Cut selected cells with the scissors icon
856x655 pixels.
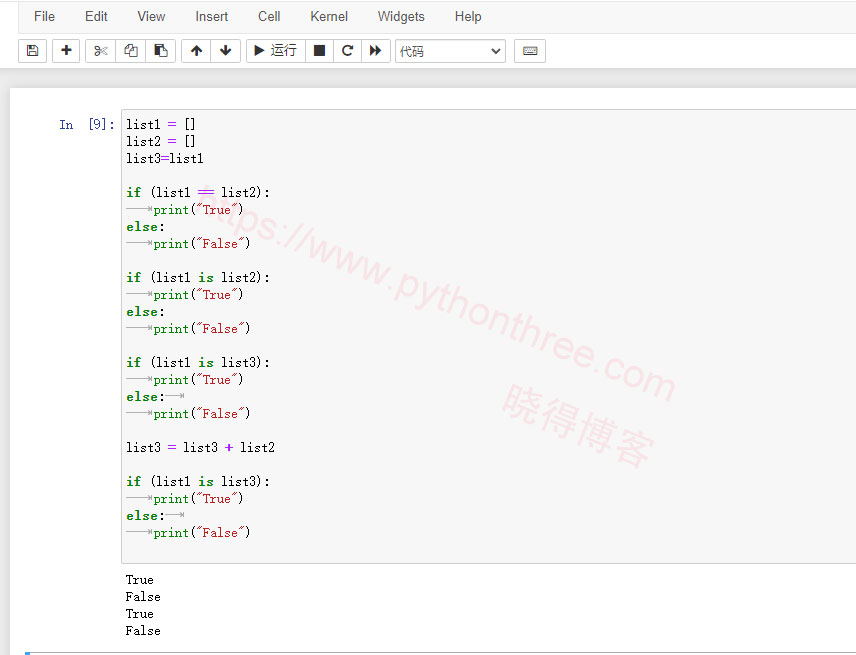100,51
